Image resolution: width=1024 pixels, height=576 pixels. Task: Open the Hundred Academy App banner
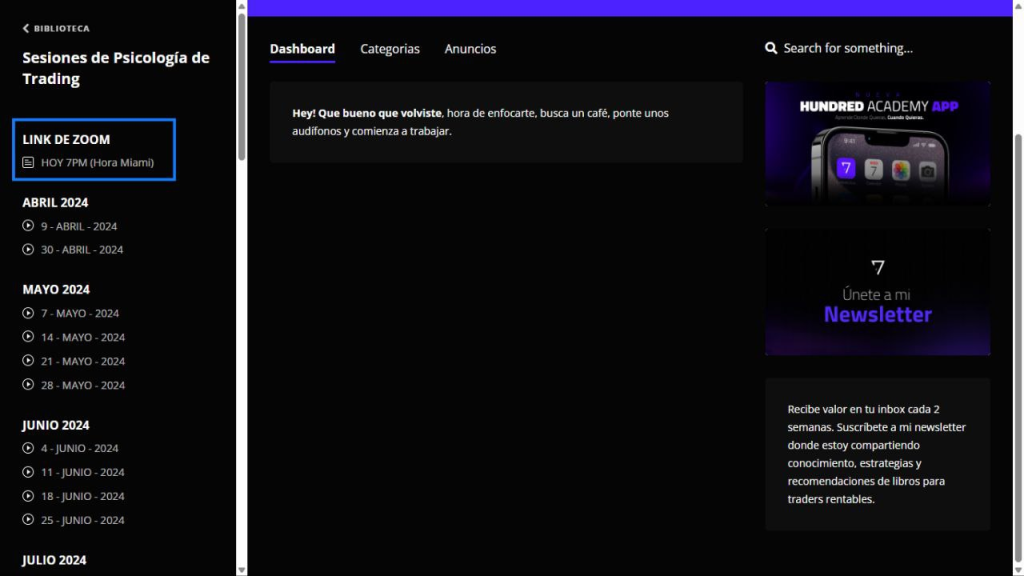(x=877, y=143)
